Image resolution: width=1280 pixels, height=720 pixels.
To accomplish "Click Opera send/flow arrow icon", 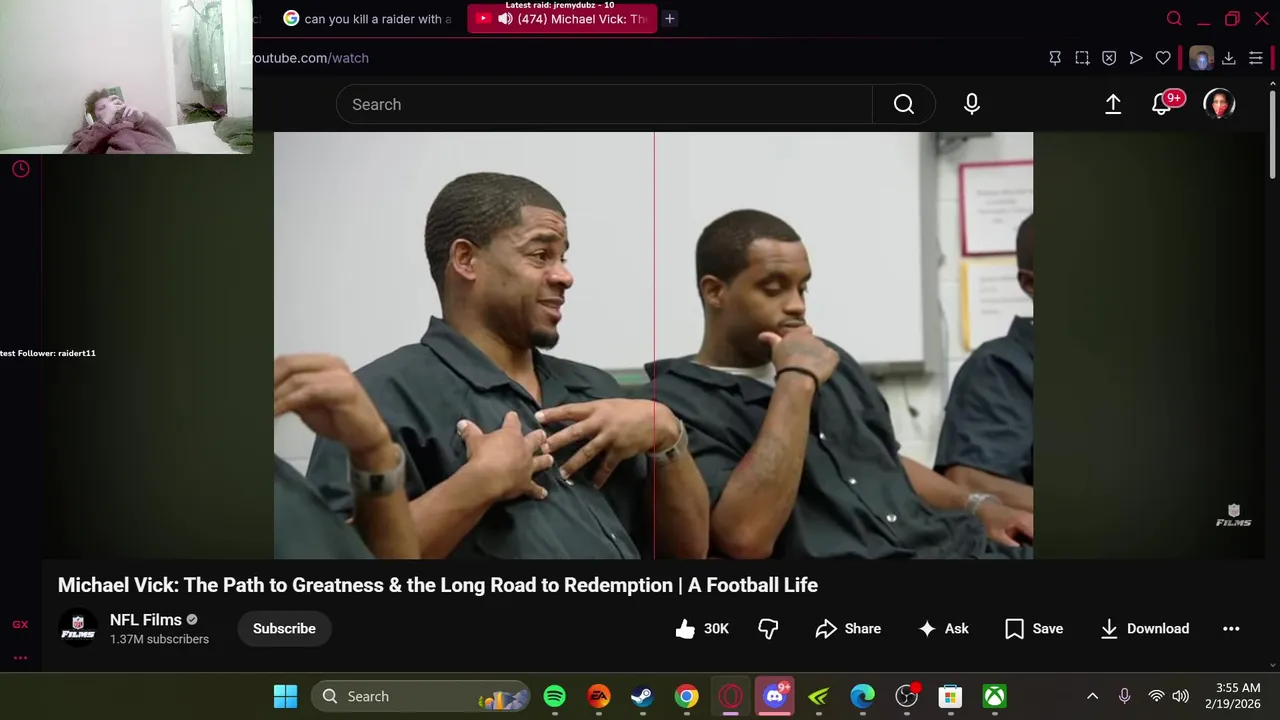I will click(x=1136, y=58).
